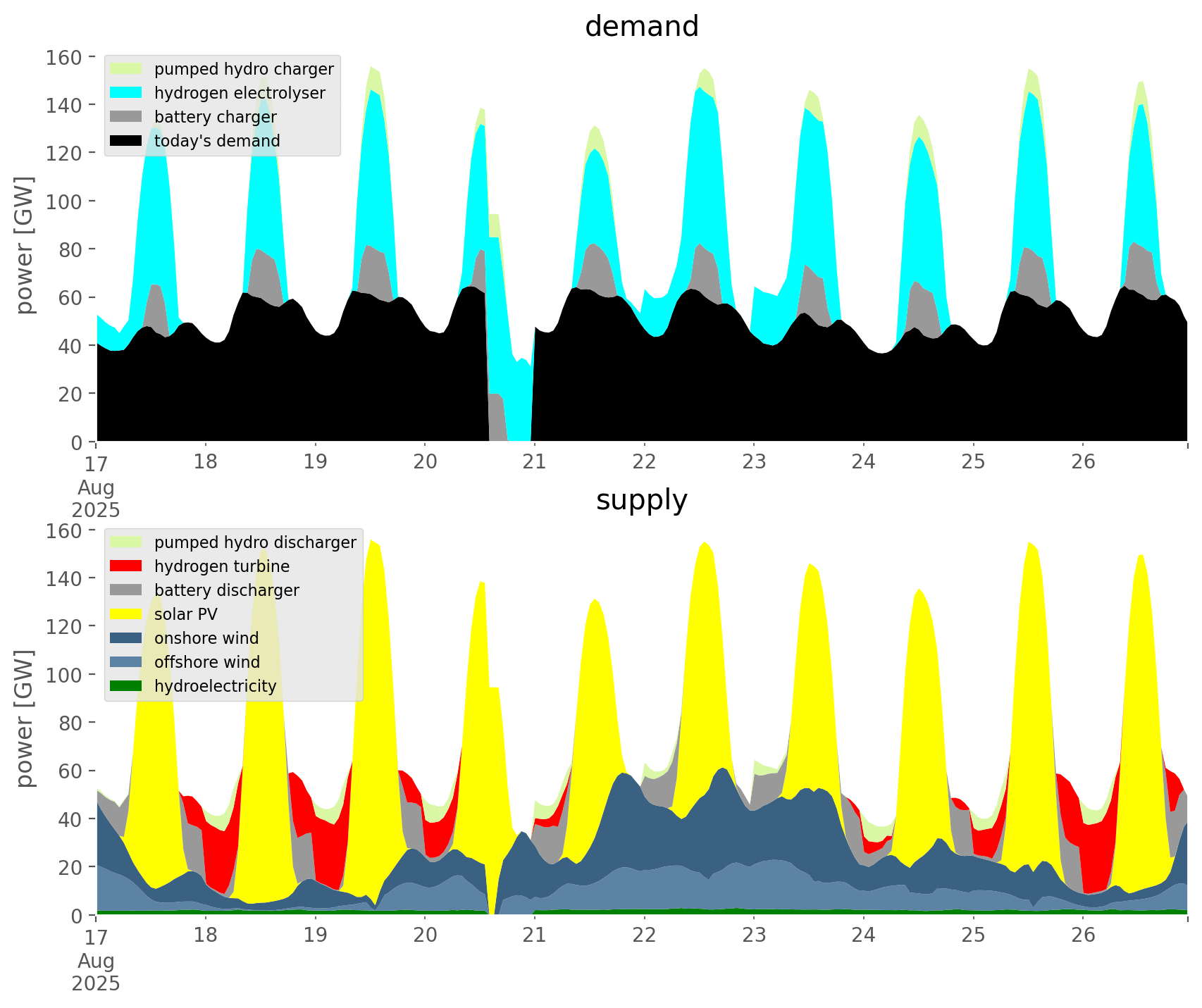Image resolution: width=1202 pixels, height=1008 pixels.
Task: Click the onshore wind legend swatch
Action: point(126,638)
